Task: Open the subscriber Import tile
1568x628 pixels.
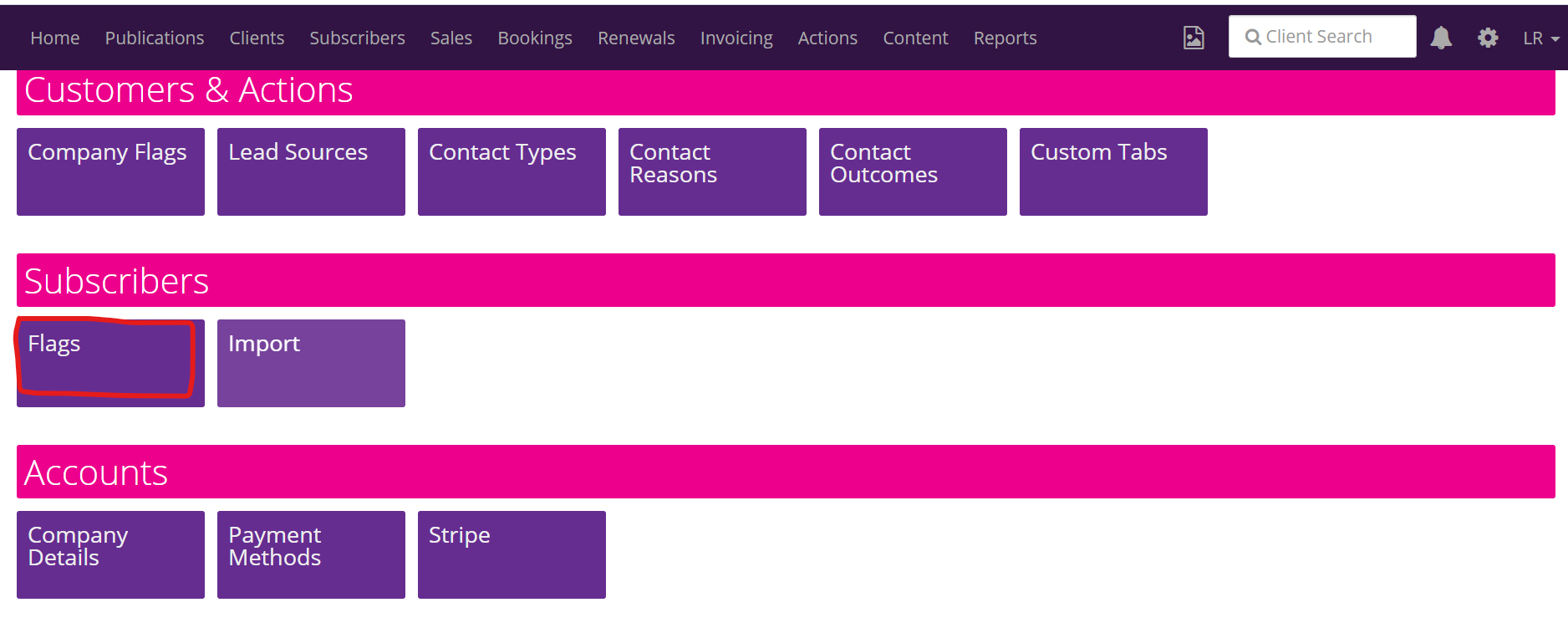Action: point(311,363)
